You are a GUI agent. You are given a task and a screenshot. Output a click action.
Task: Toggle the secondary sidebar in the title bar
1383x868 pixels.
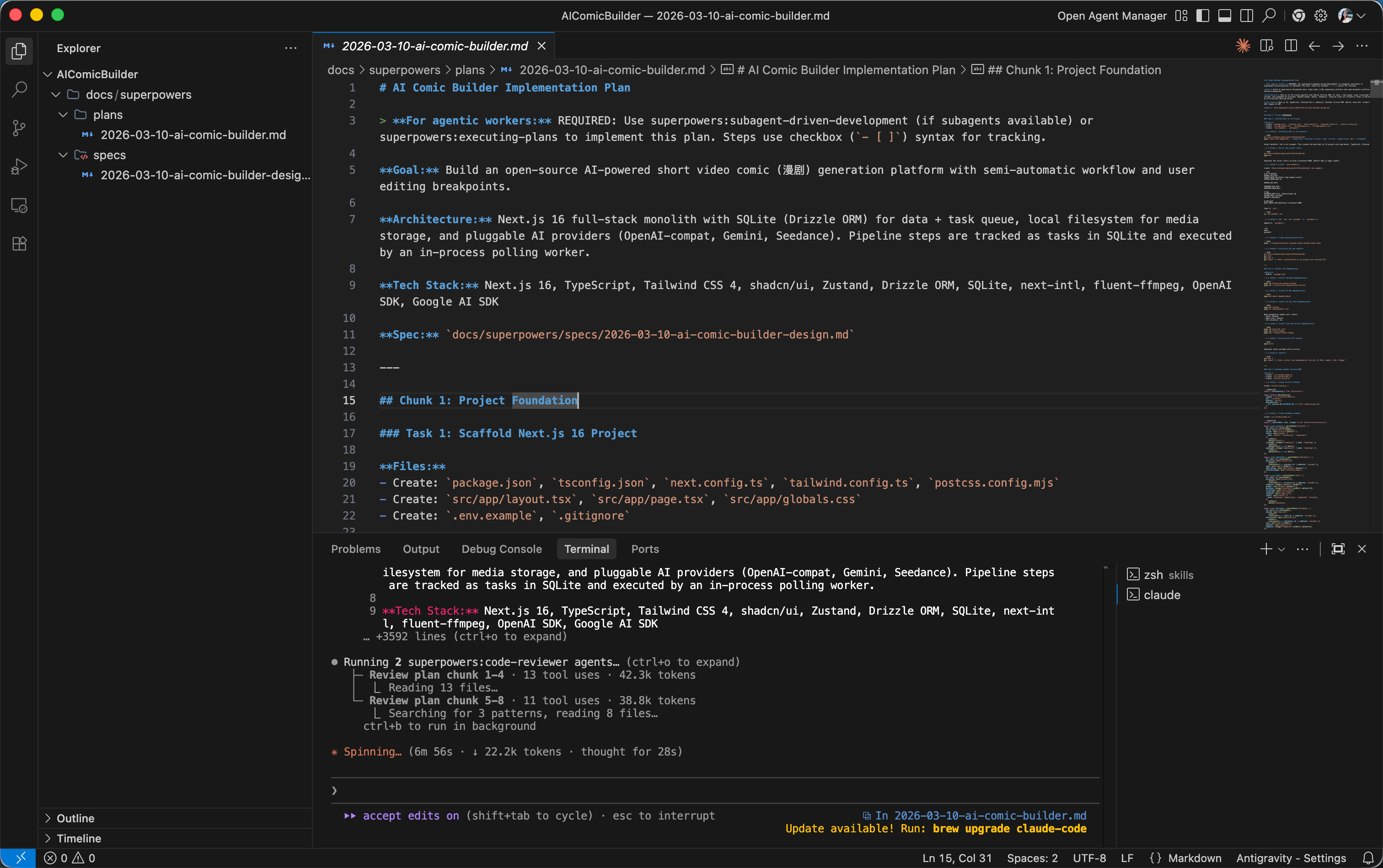click(x=1246, y=16)
